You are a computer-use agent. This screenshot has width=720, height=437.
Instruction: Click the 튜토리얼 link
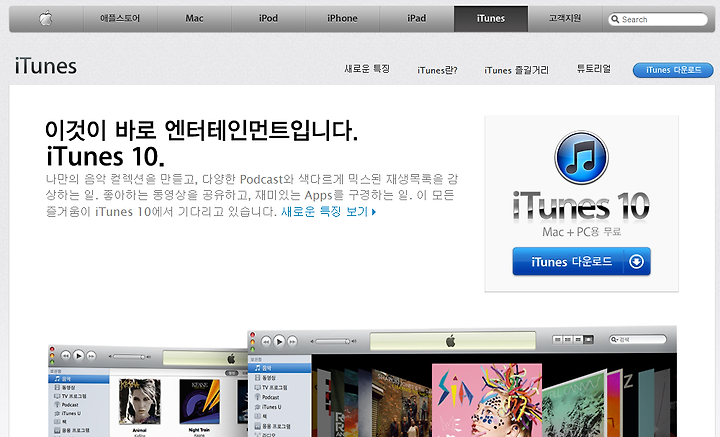coord(594,69)
